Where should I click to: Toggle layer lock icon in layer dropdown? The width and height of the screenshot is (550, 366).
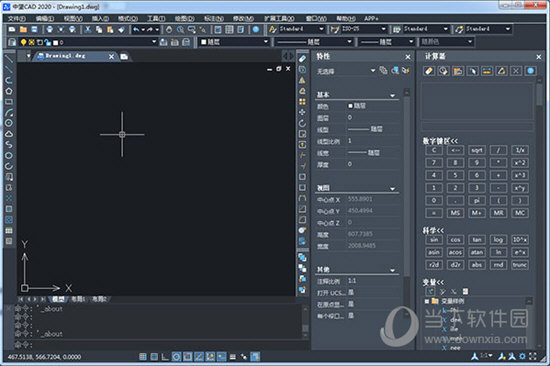pos(47,42)
